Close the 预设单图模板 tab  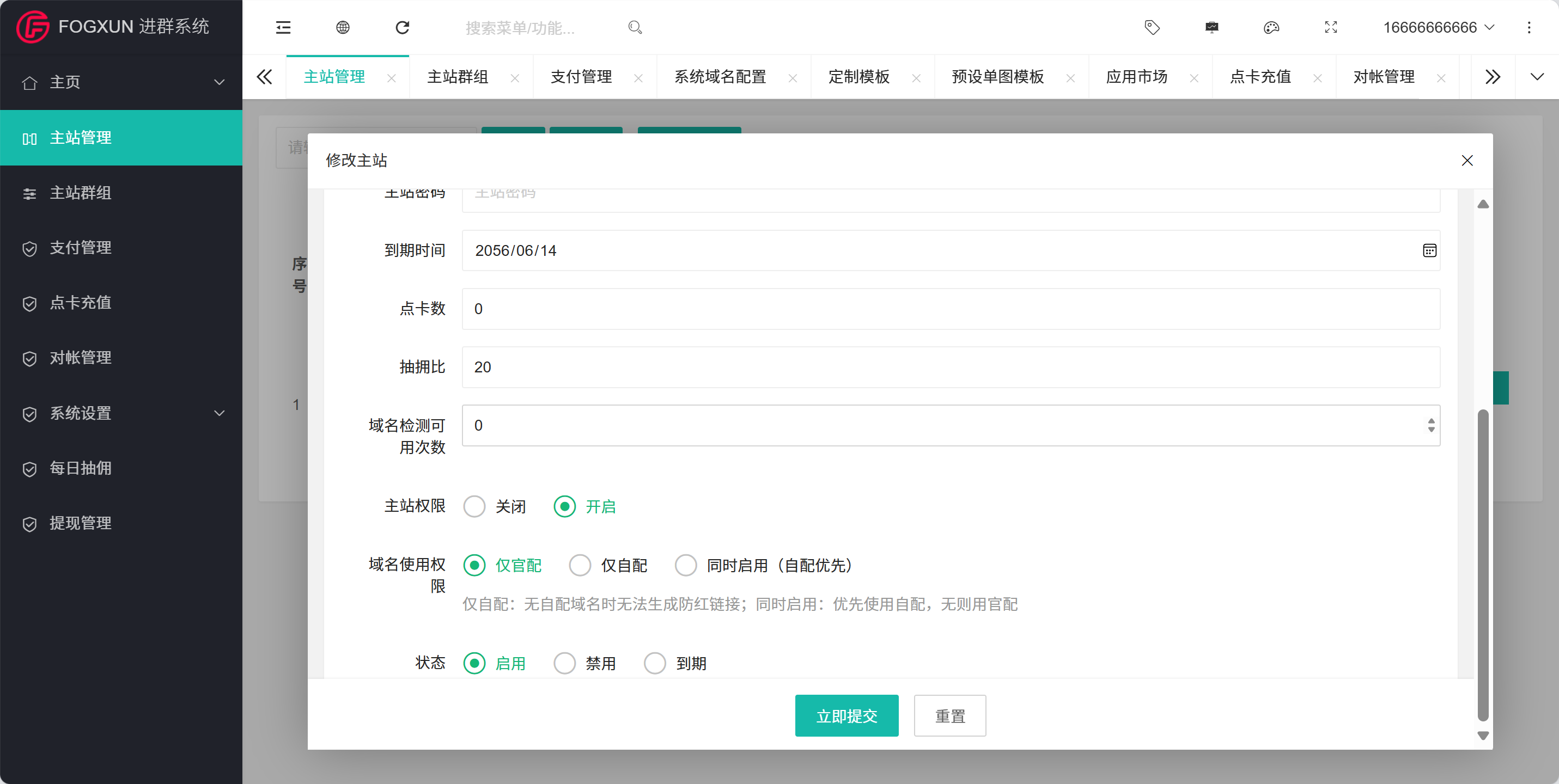(x=1070, y=78)
